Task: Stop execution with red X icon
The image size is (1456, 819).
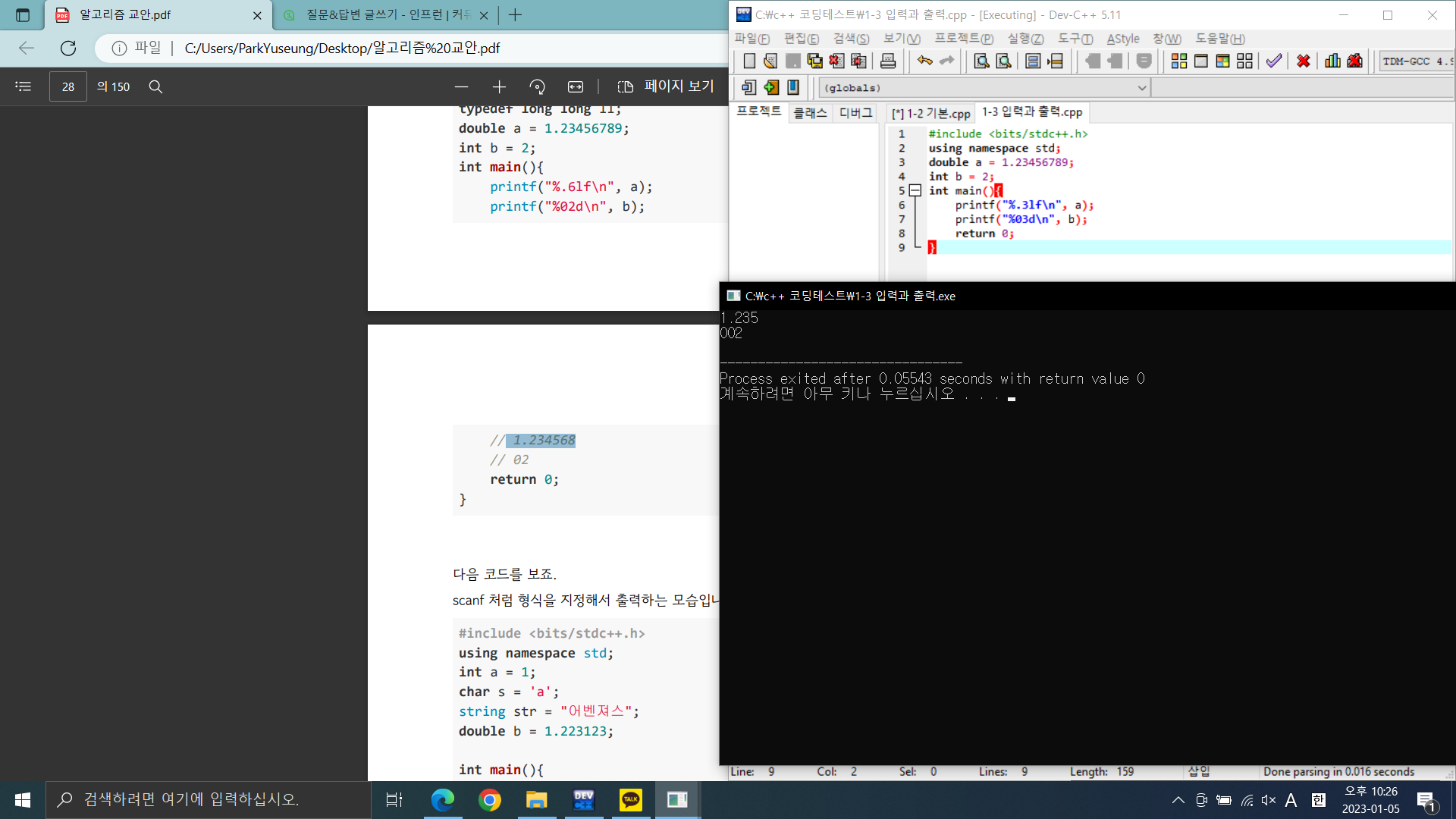Action: [1304, 61]
